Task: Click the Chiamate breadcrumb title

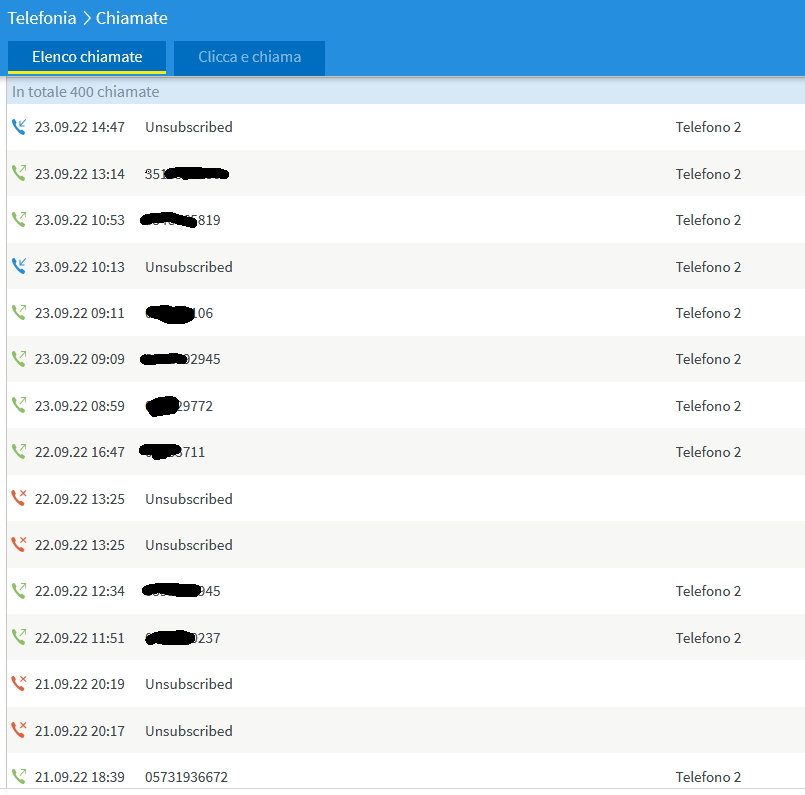Action: tap(131, 18)
